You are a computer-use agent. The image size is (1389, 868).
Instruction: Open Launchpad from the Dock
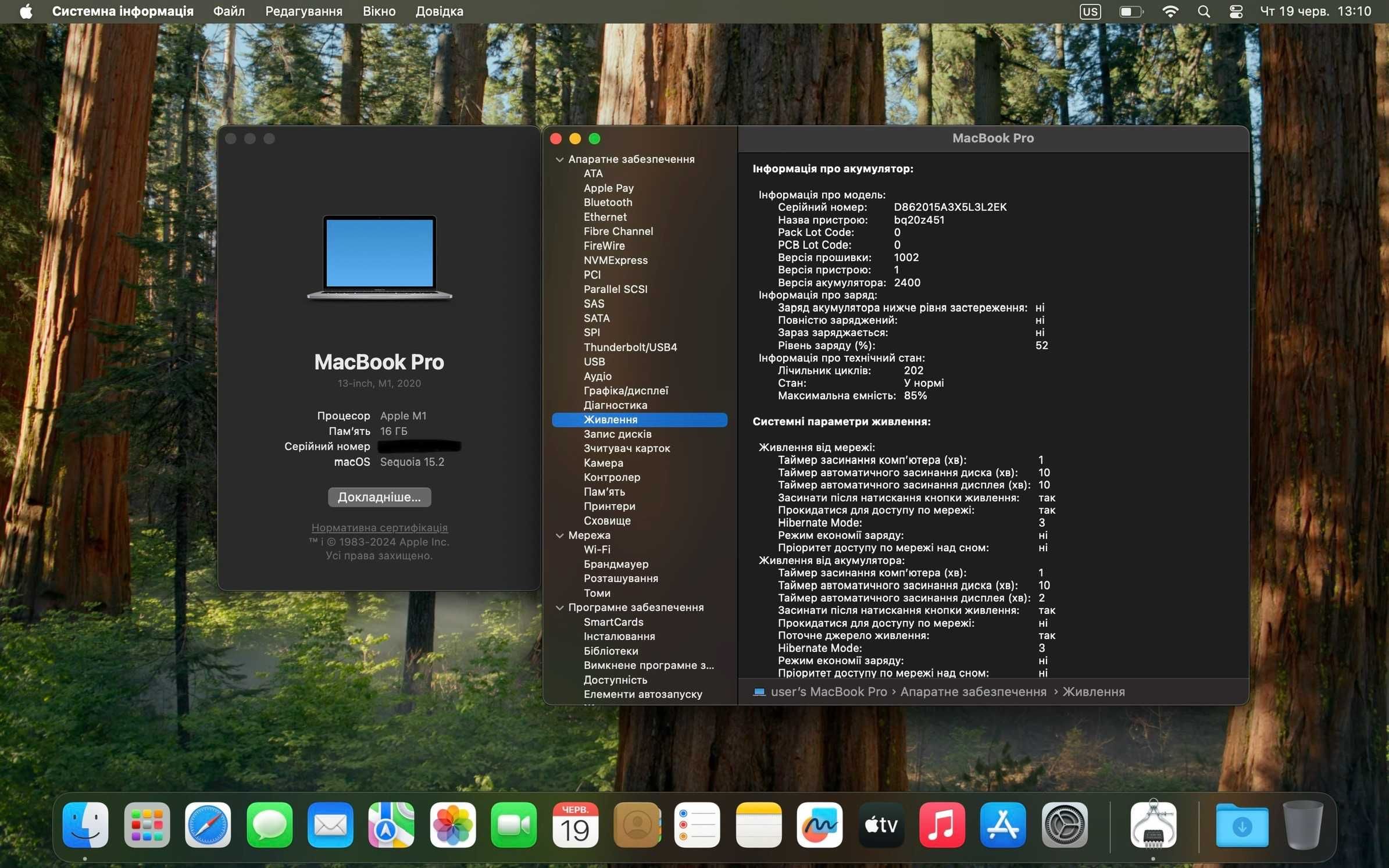[x=147, y=824]
